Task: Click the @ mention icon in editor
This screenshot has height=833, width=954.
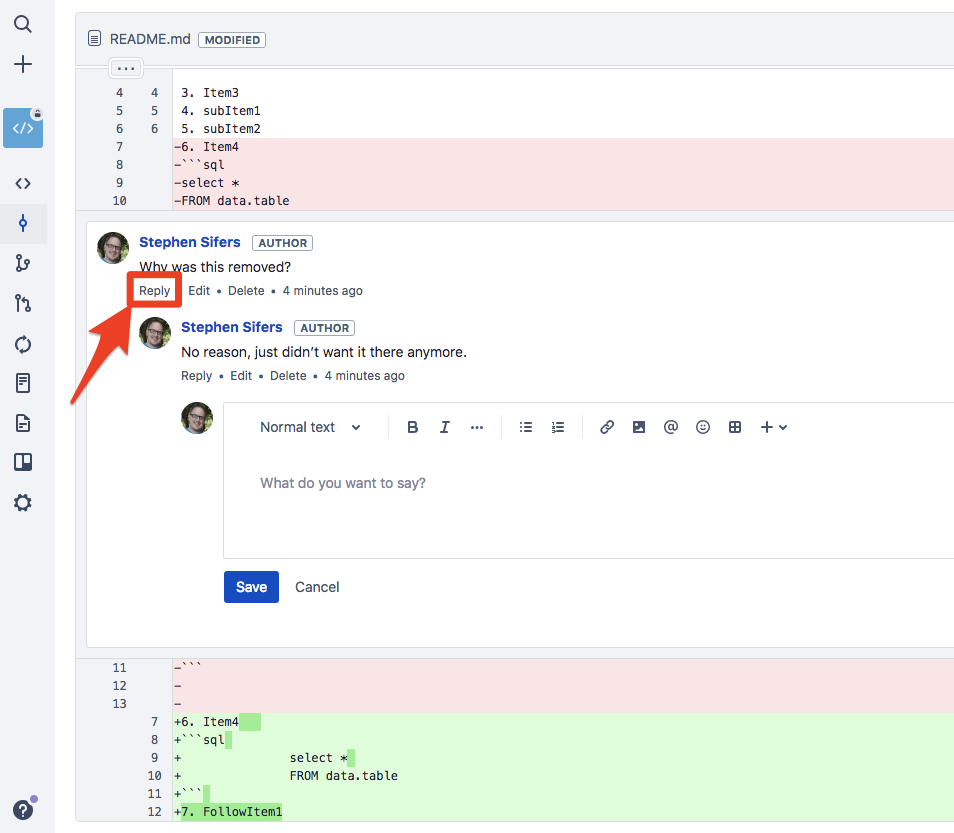Action: point(670,427)
